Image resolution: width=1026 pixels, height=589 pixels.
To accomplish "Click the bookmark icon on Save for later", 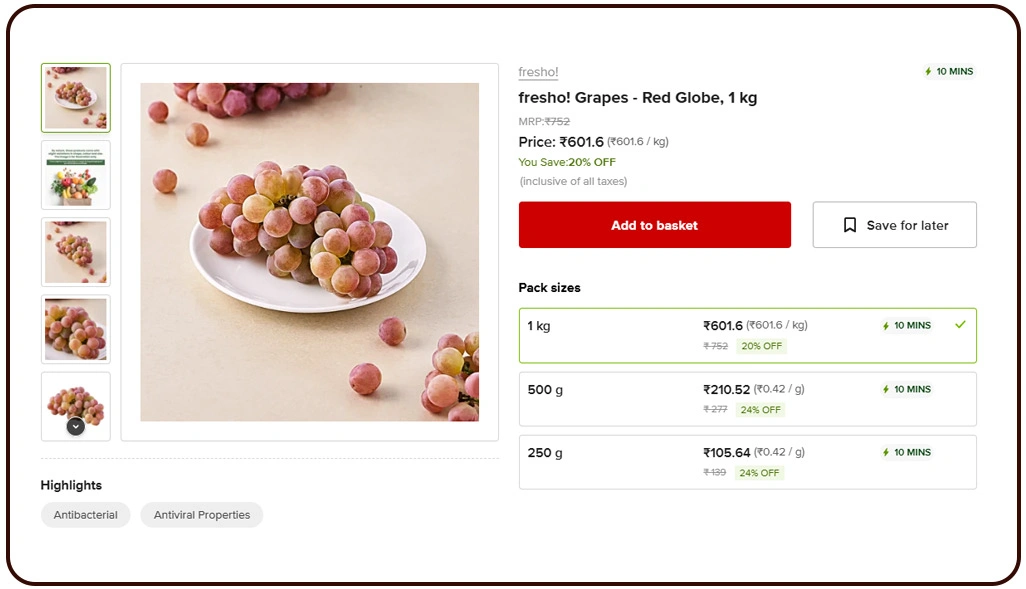I will [849, 225].
